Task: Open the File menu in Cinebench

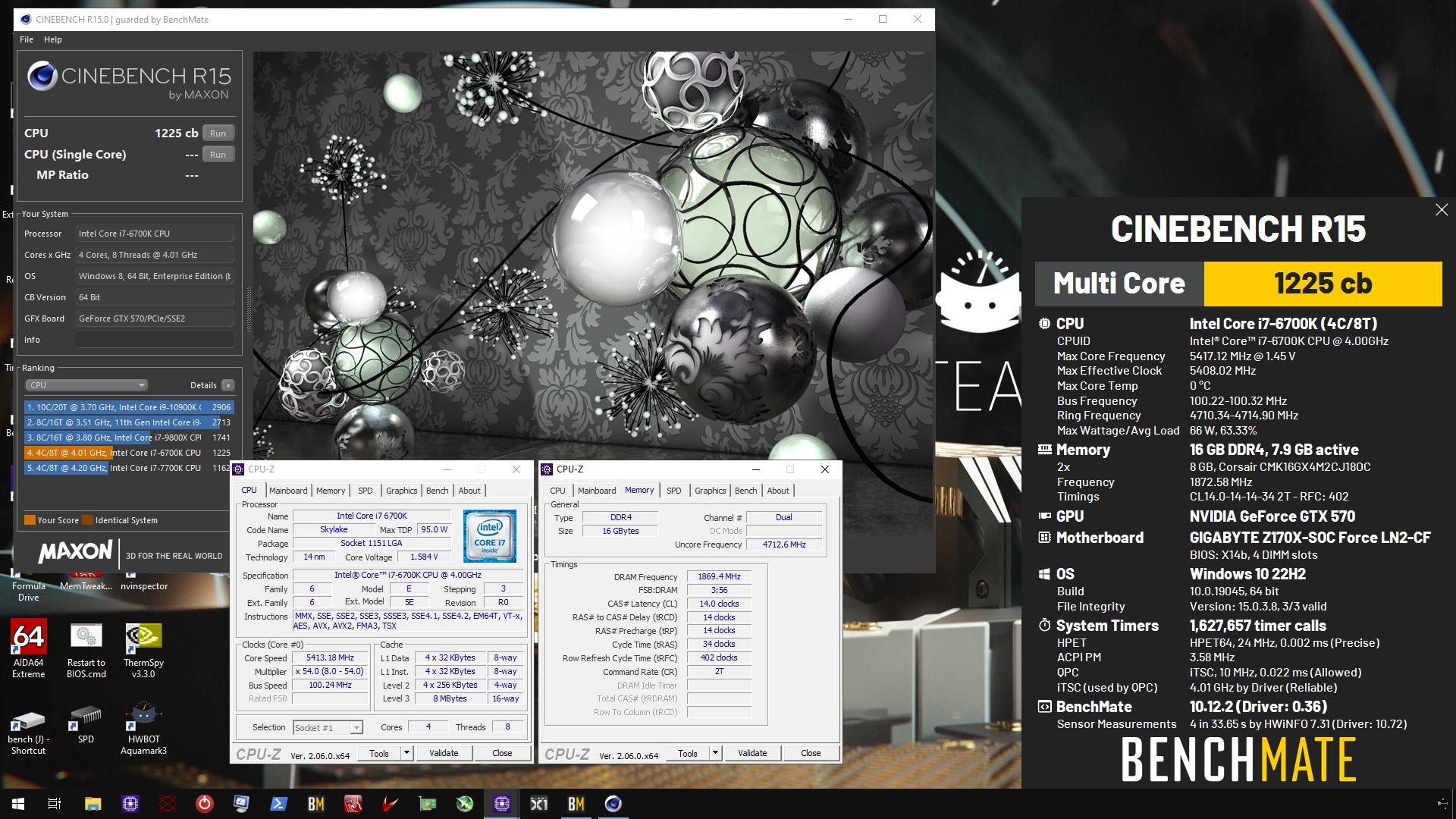Action: point(27,39)
